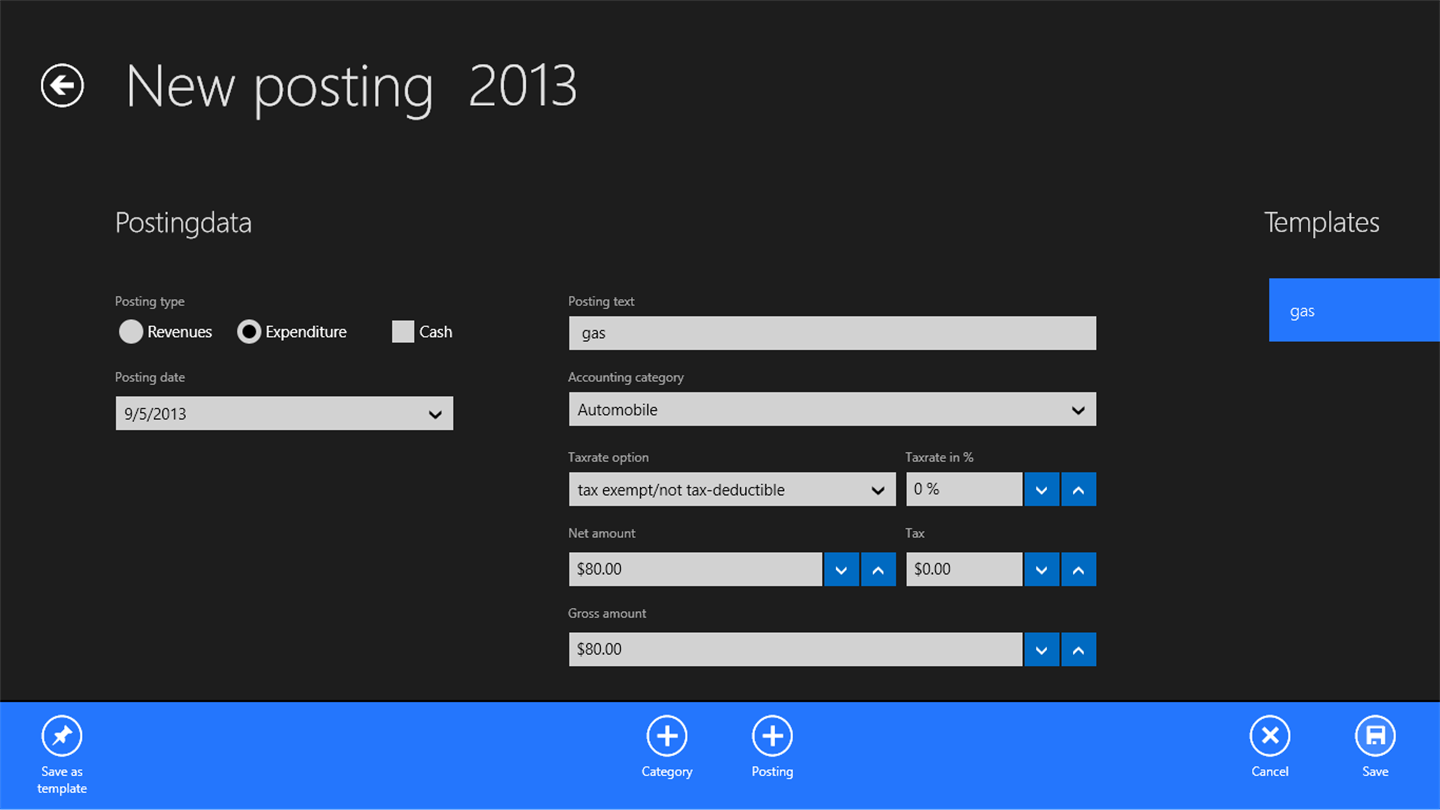This screenshot has height=810, width=1440.
Task: Expand the Accounting category dropdown
Action: tap(832, 410)
